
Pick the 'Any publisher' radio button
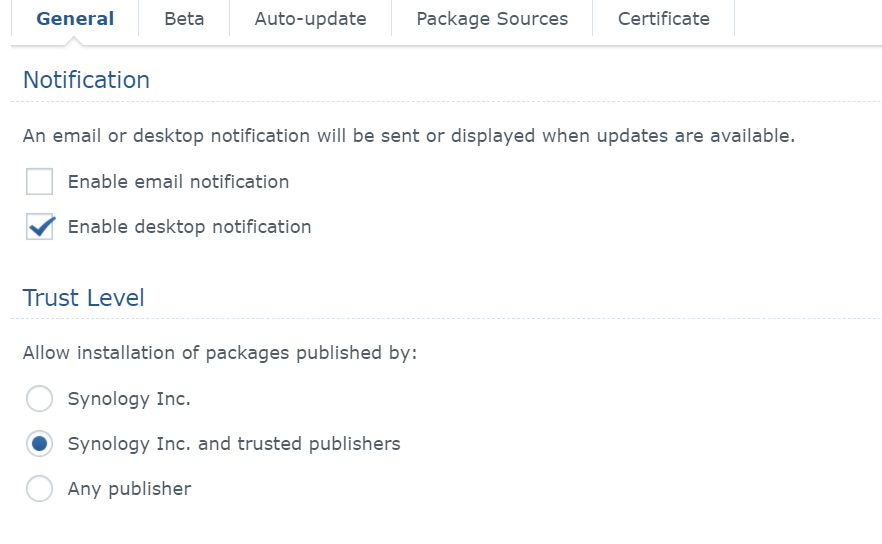(39, 489)
